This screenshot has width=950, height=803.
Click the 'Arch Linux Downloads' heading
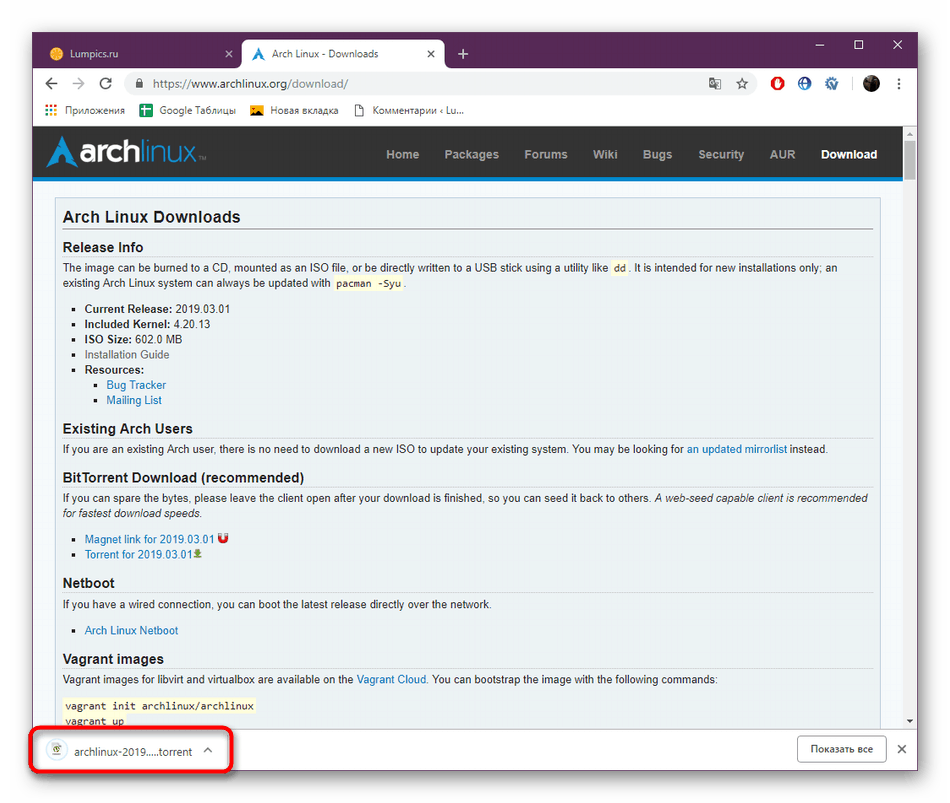[x=151, y=217]
